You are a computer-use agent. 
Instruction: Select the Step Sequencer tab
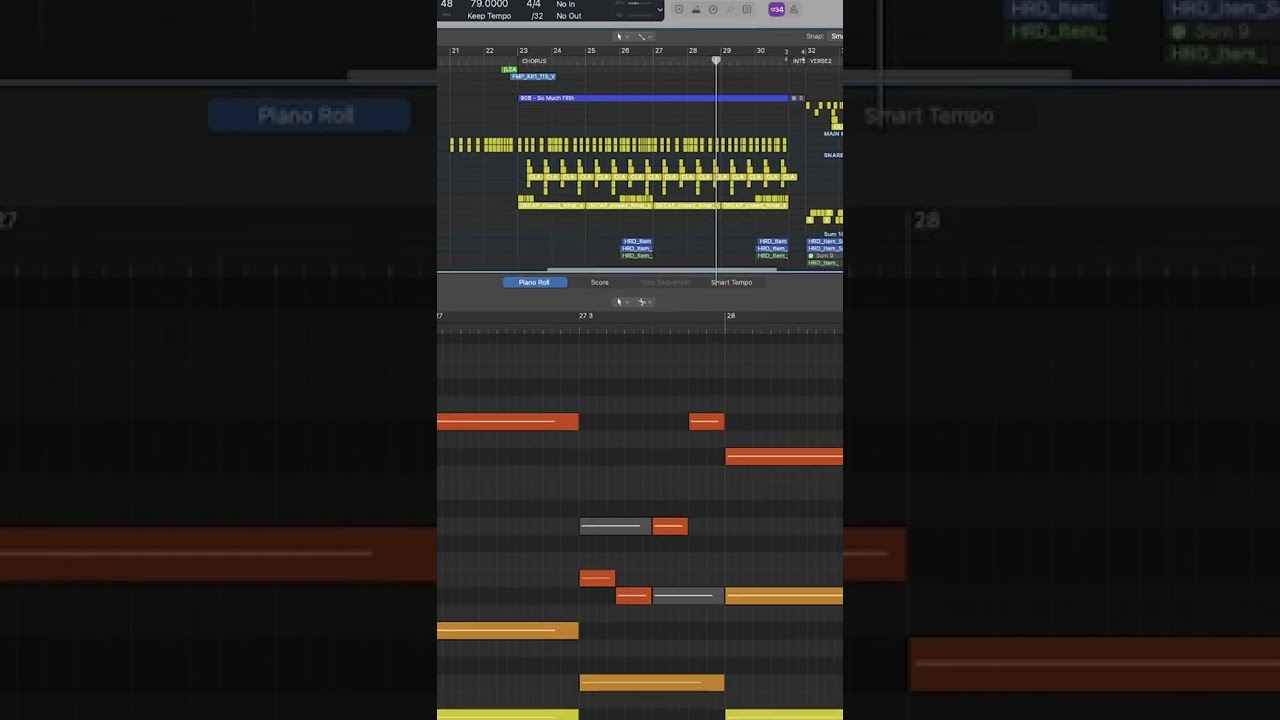(665, 282)
